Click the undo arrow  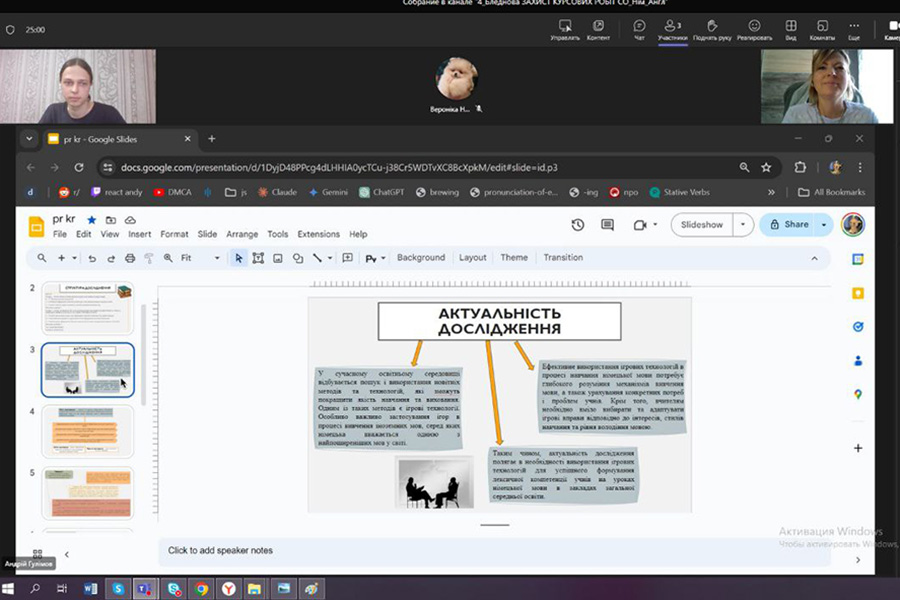pyautogui.click(x=92, y=258)
